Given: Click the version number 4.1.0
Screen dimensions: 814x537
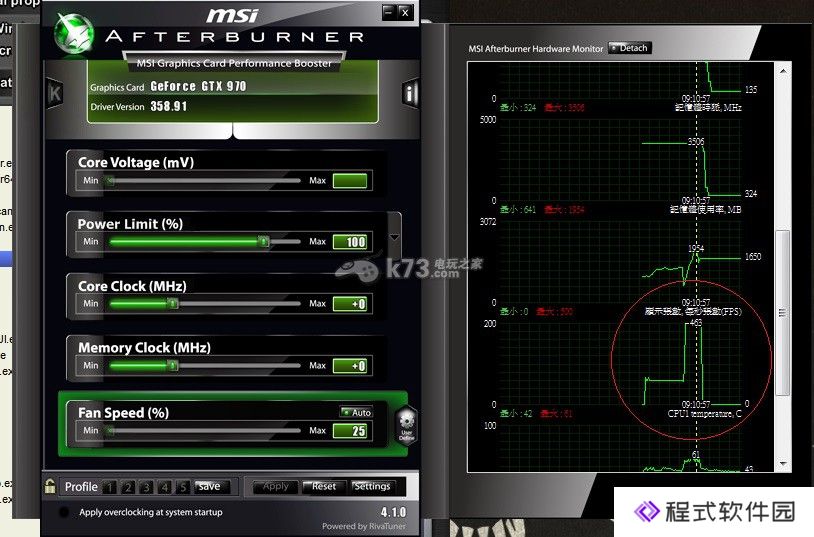Looking at the screenshot, I should point(394,512).
